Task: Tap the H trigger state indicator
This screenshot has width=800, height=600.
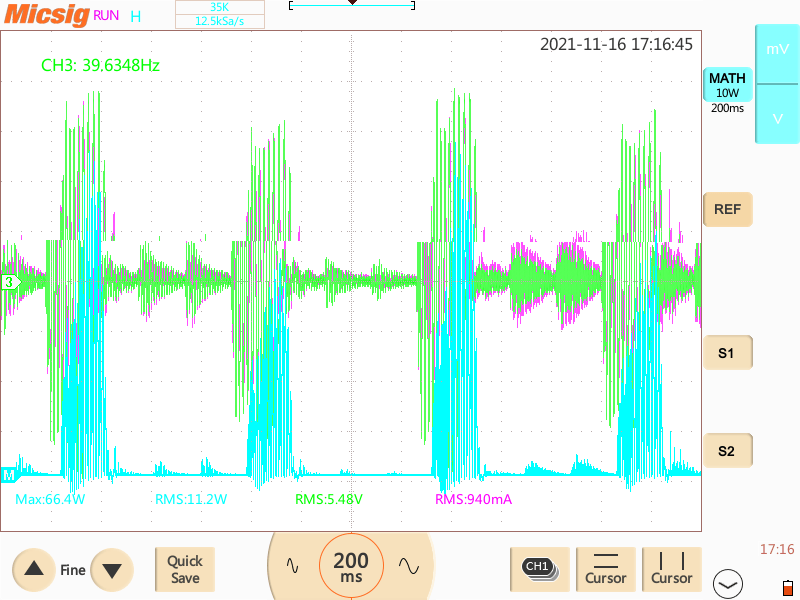Action: (135, 17)
